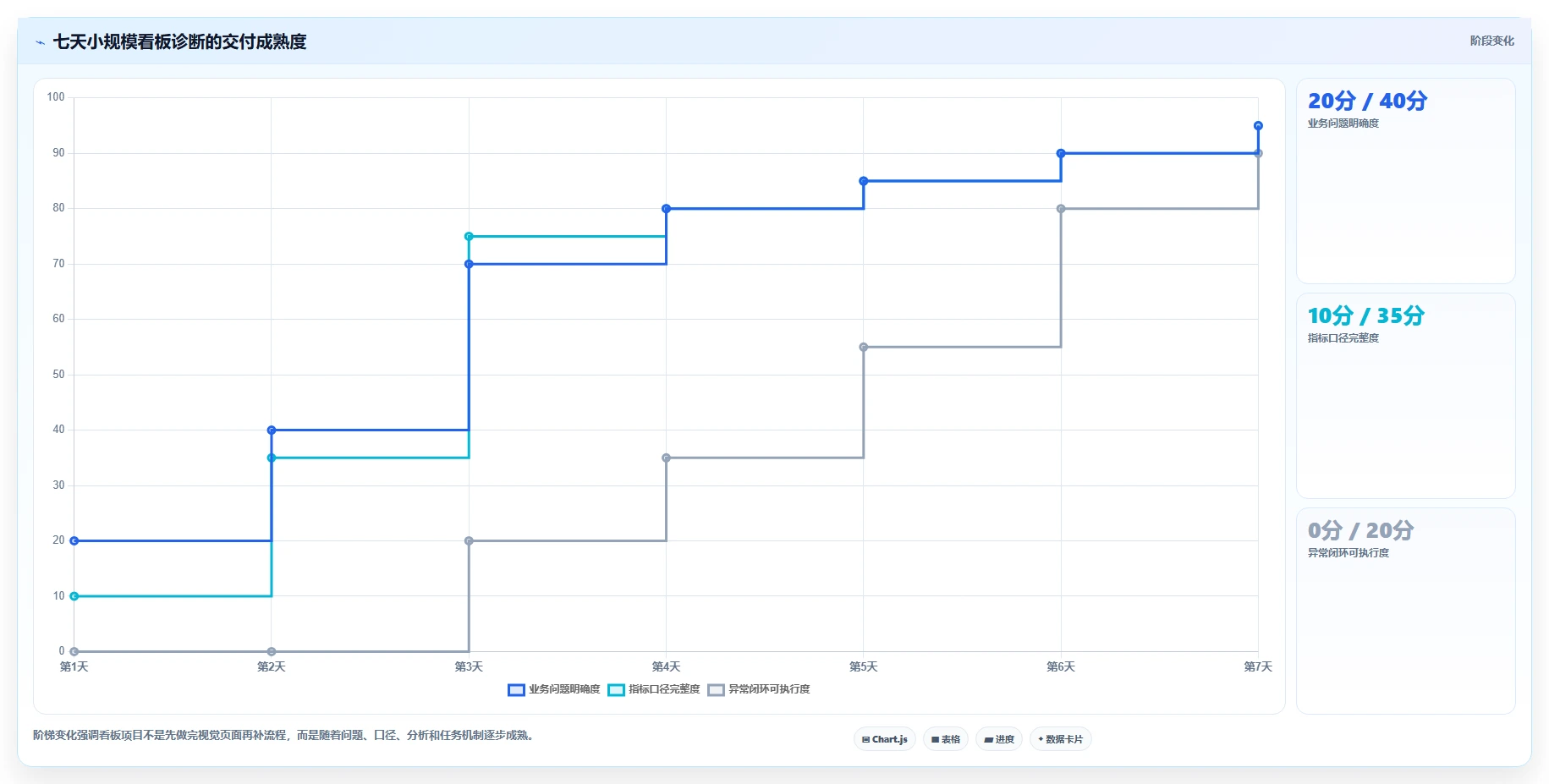Click gray data point at 第5天 value 55
The image size is (1549, 784).
point(864,347)
